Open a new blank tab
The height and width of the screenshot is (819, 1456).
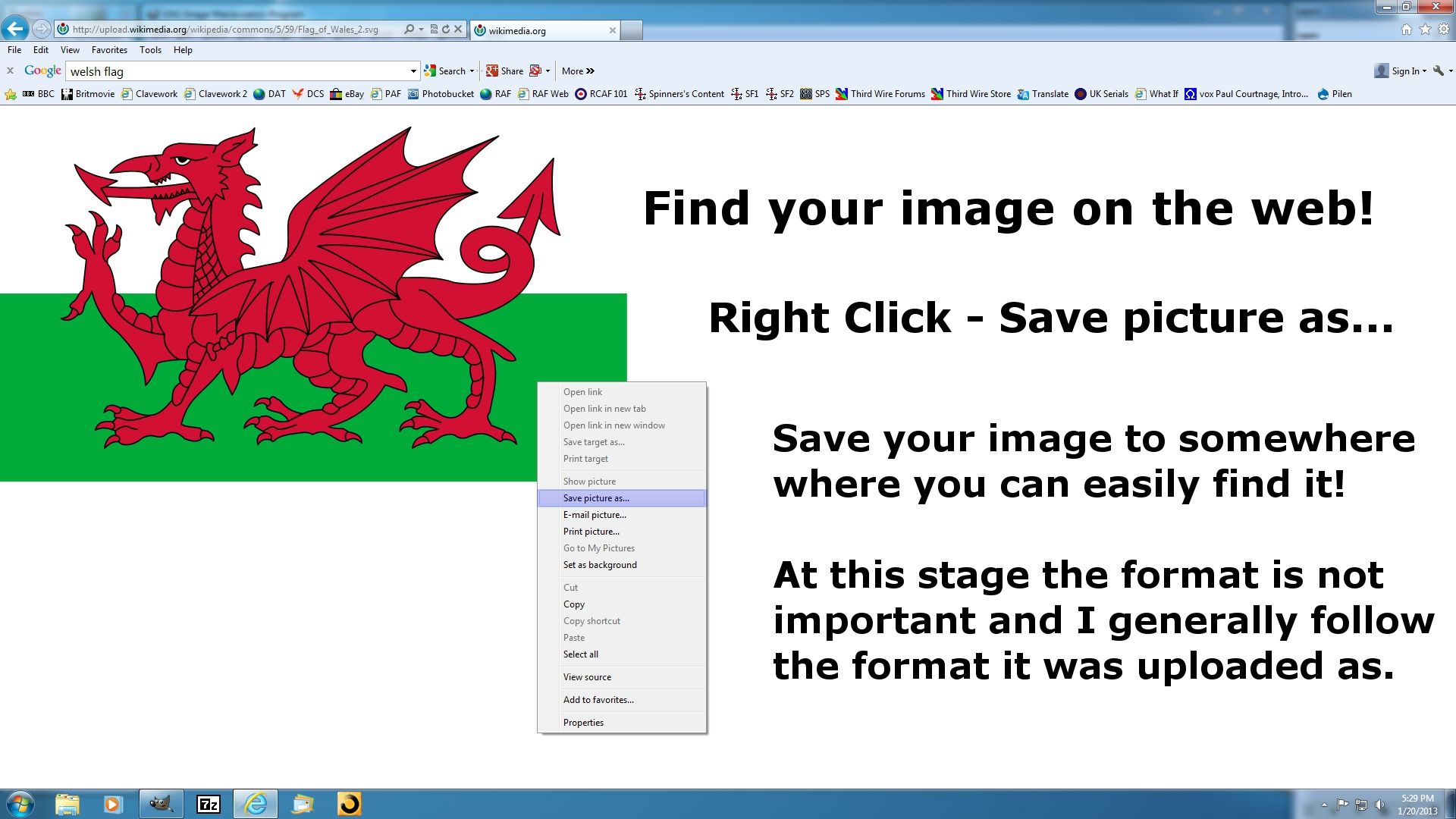coord(632,30)
